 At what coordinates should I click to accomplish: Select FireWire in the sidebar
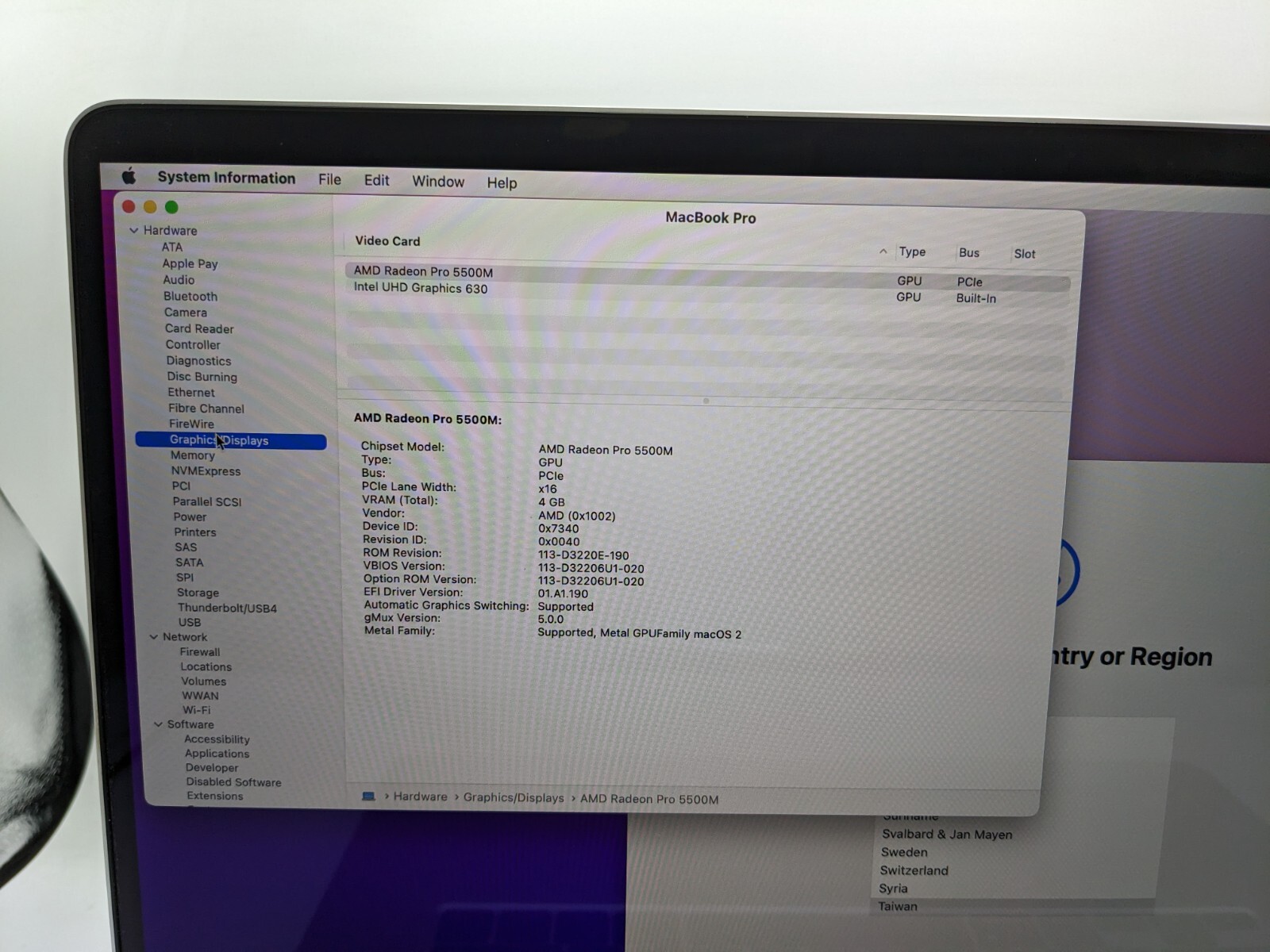[x=191, y=424]
